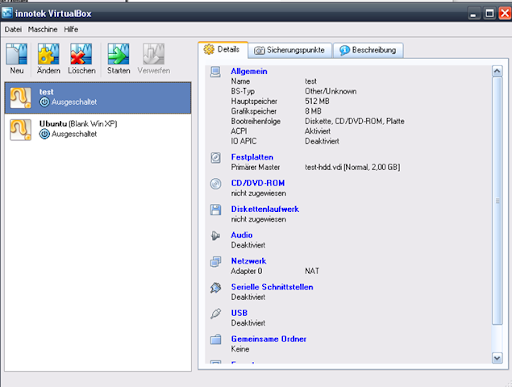Screen dimensions: 512x387
Task: Open the CD/DVD-ROM settings link
Action: pyautogui.click(x=258, y=183)
